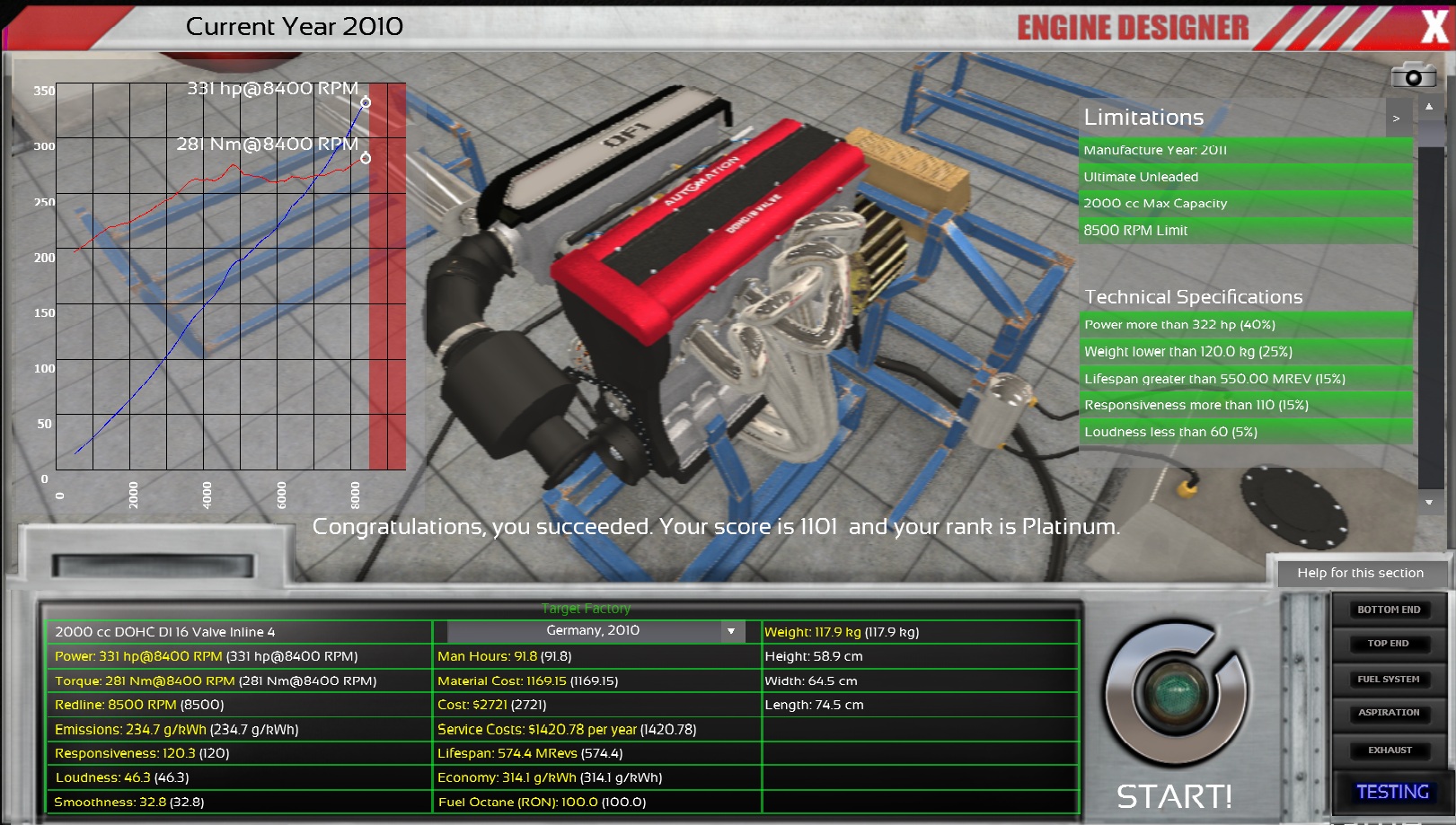This screenshot has width=1456, height=825.
Task: Select the 8500 RPM Limit row
Action: click(x=1245, y=231)
